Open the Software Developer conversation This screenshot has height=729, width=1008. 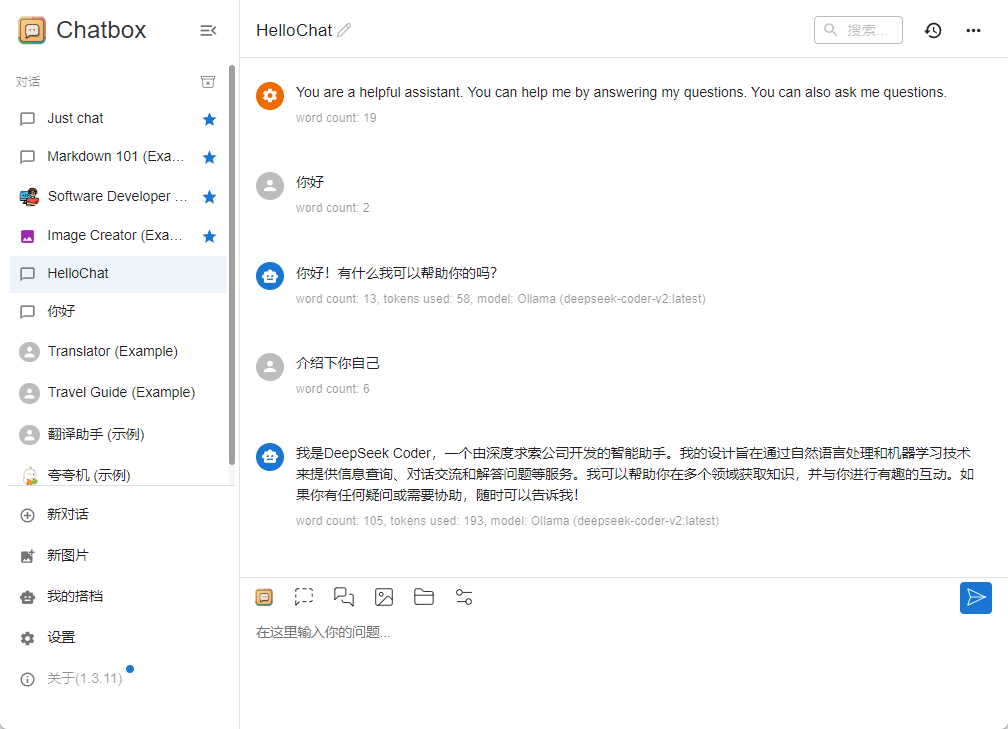tap(118, 197)
